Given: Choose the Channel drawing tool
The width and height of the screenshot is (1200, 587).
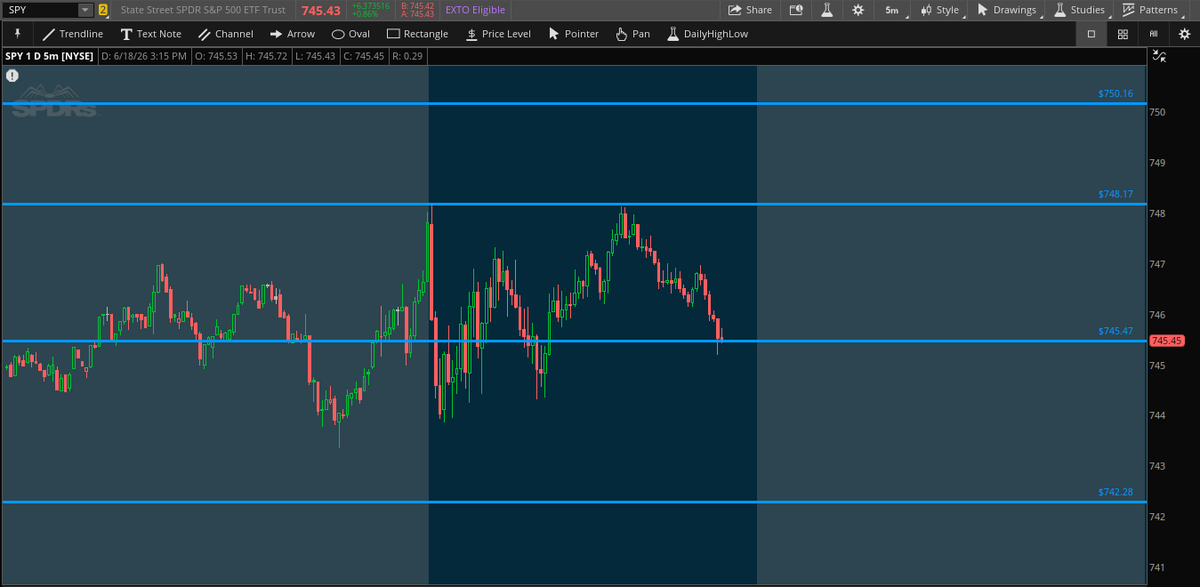Looking at the screenshot, I should pos(225,34).
